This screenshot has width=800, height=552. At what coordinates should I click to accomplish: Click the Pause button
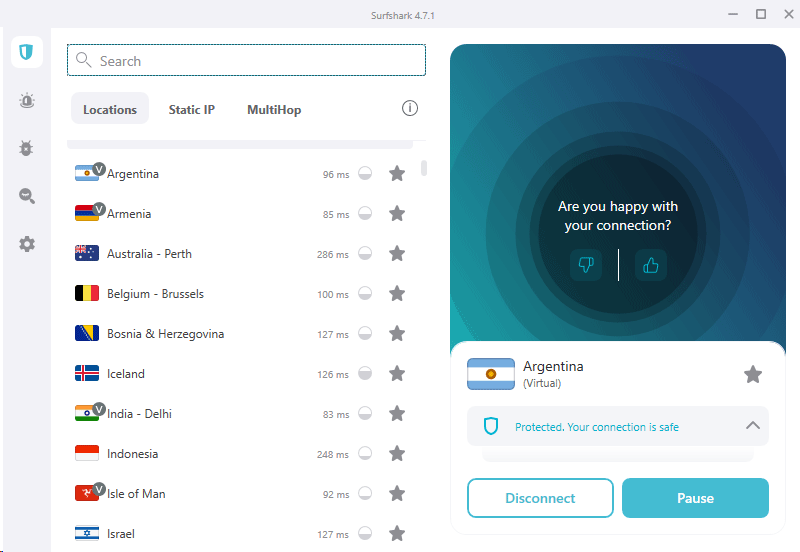click(x=695, y=498)
